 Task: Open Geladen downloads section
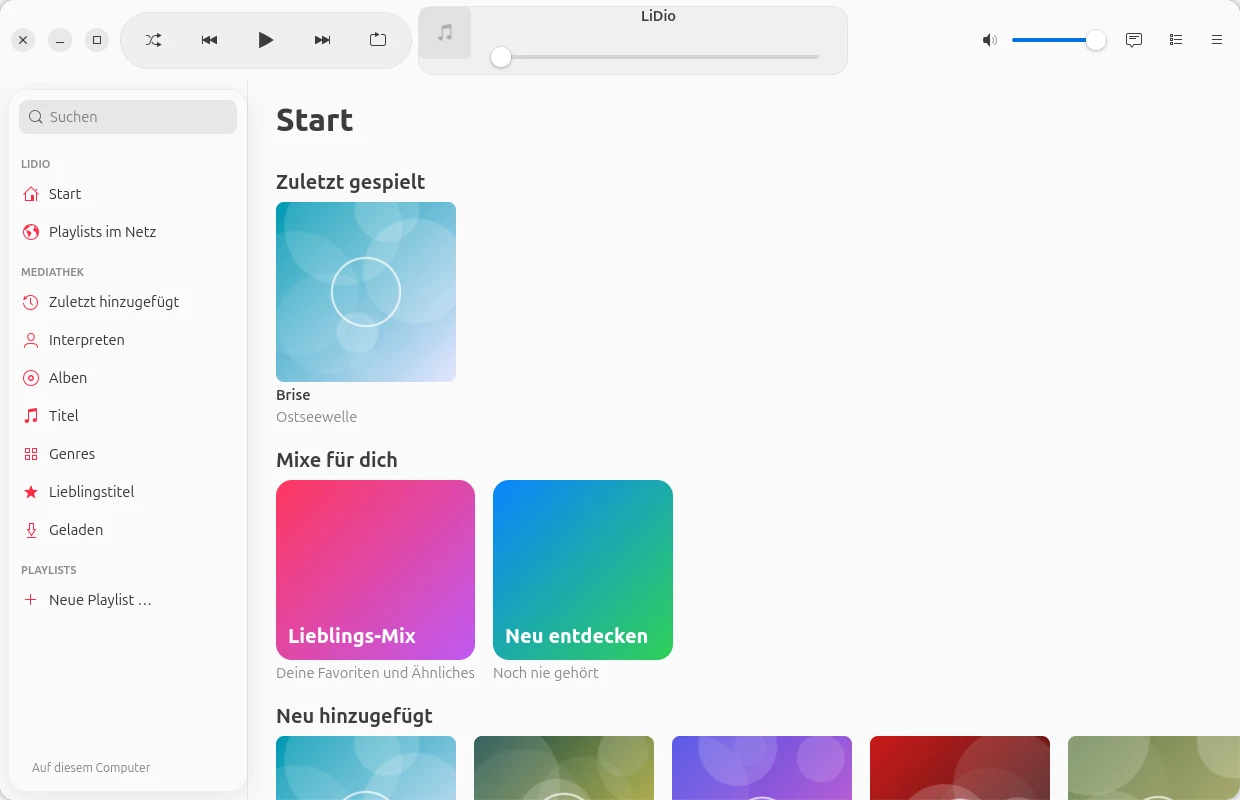tap(128, 530)
